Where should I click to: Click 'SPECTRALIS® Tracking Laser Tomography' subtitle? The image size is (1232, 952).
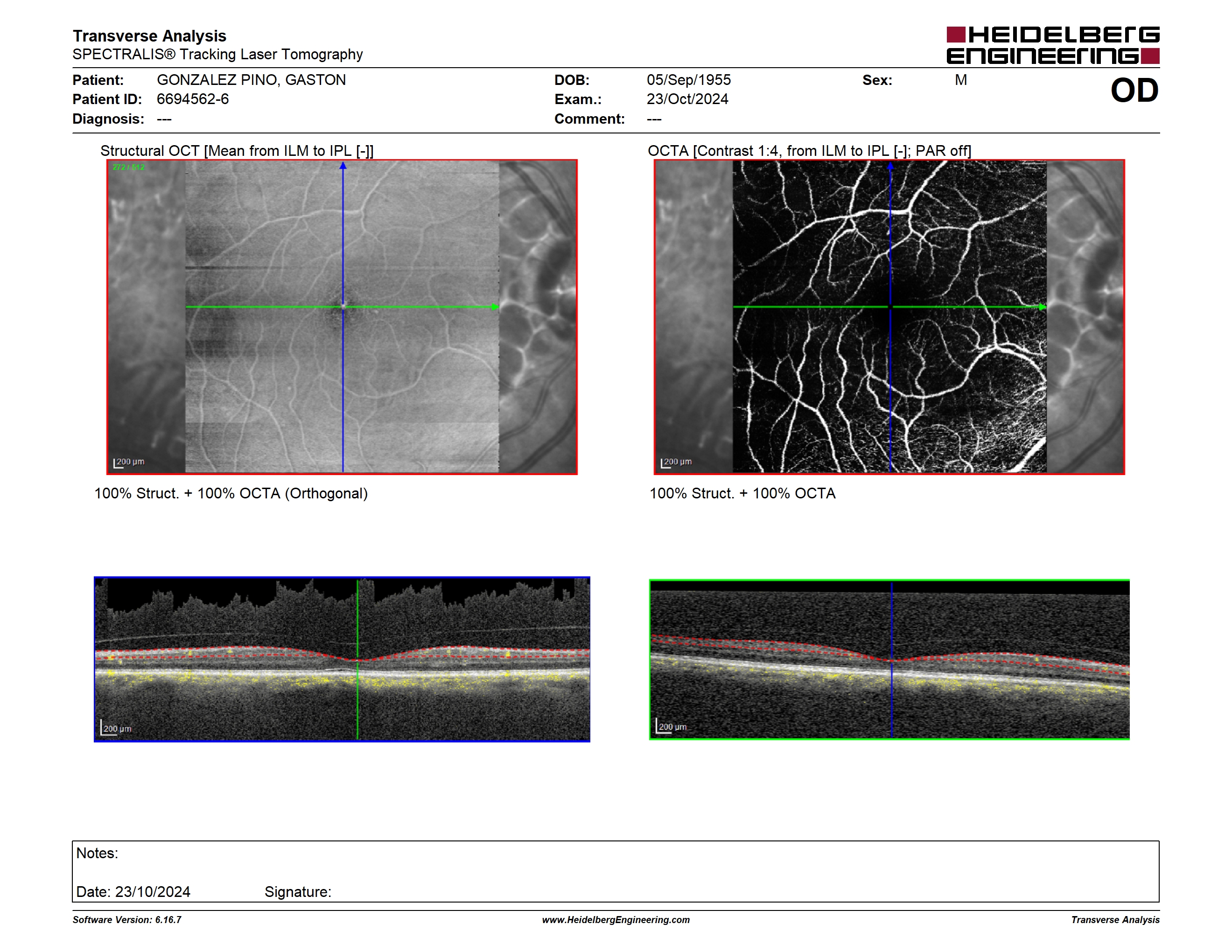(218, 54)
